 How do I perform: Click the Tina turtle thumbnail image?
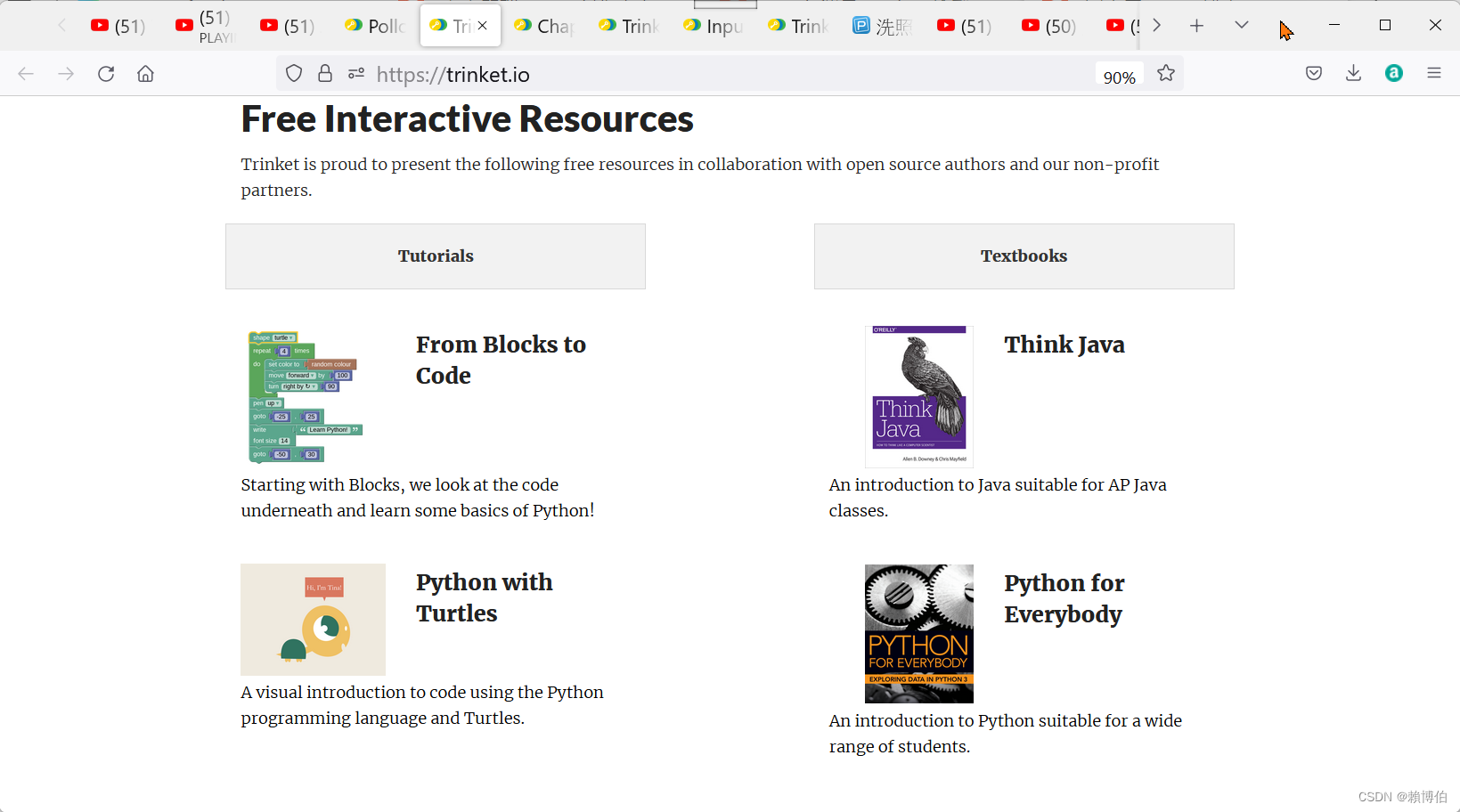point(313,620)
